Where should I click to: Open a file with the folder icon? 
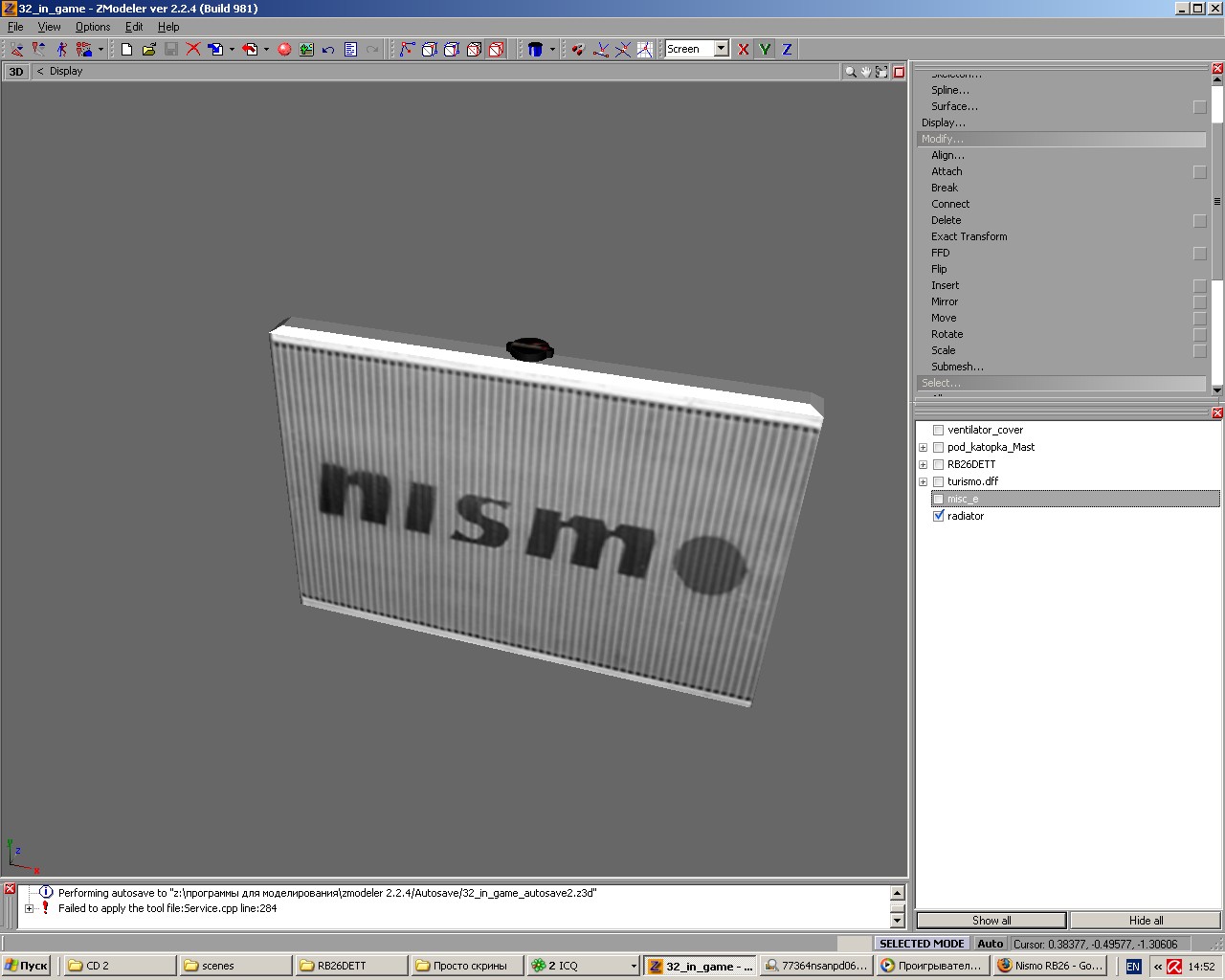tap(148, 49)
